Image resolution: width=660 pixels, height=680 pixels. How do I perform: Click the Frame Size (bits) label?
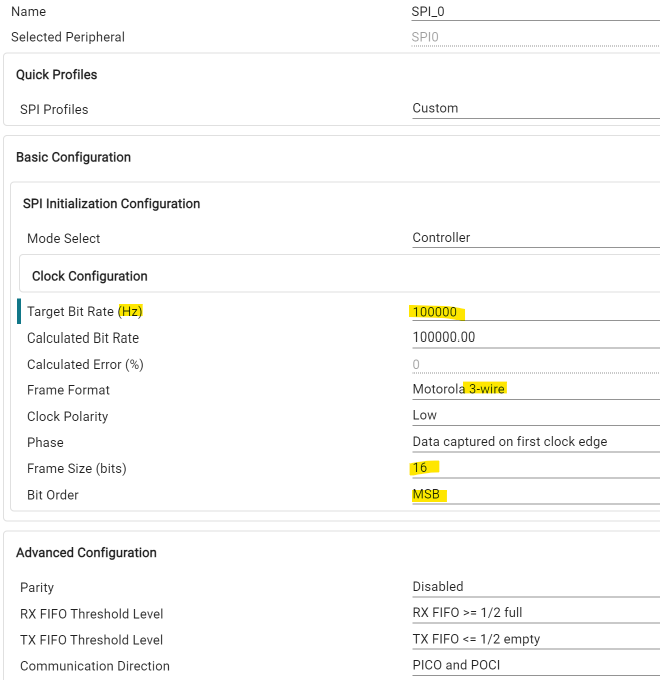[x=77, y=469]
